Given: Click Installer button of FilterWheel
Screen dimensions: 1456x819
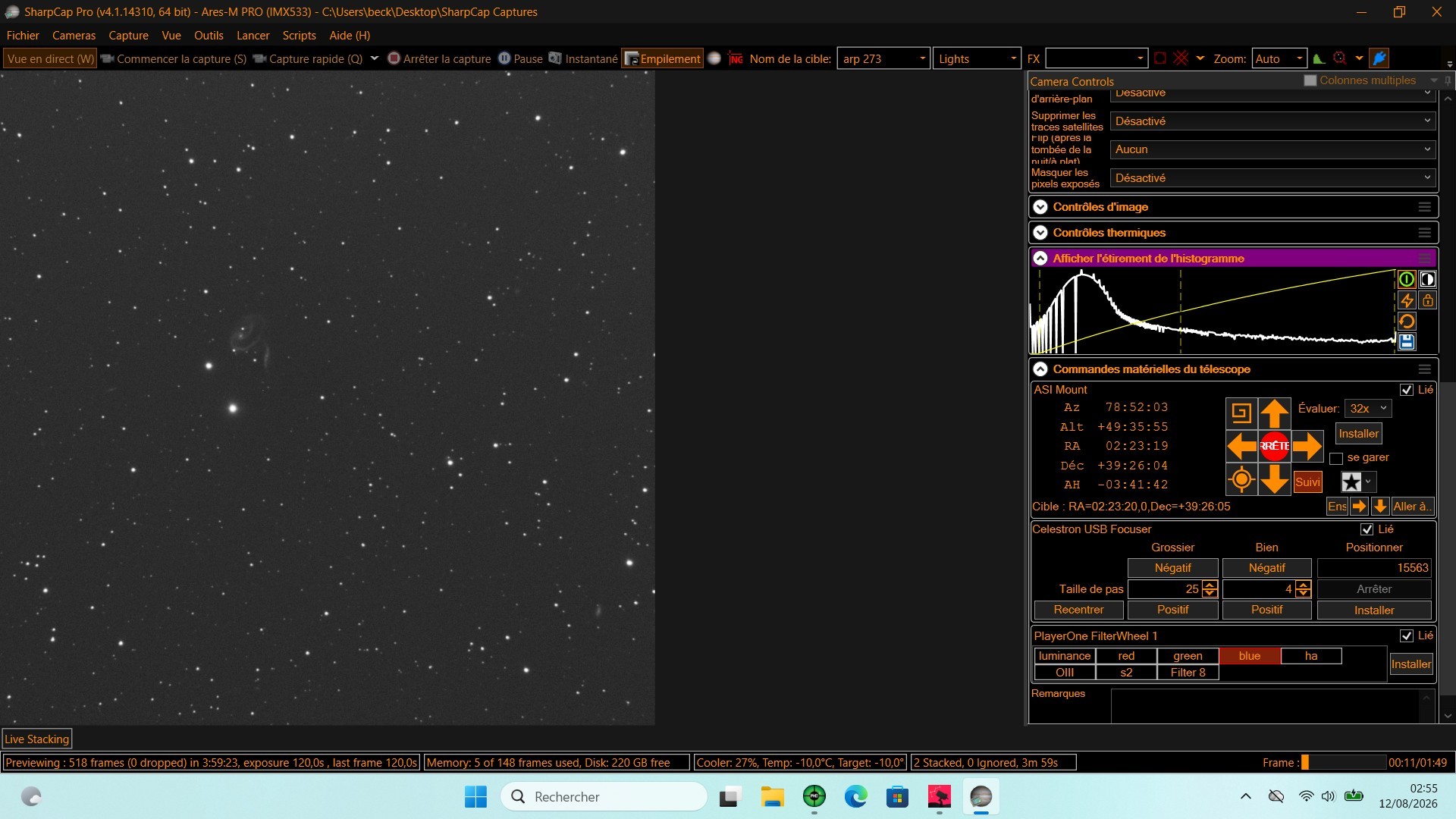Looking at the screenshot, I should [x=1410, y=664].
